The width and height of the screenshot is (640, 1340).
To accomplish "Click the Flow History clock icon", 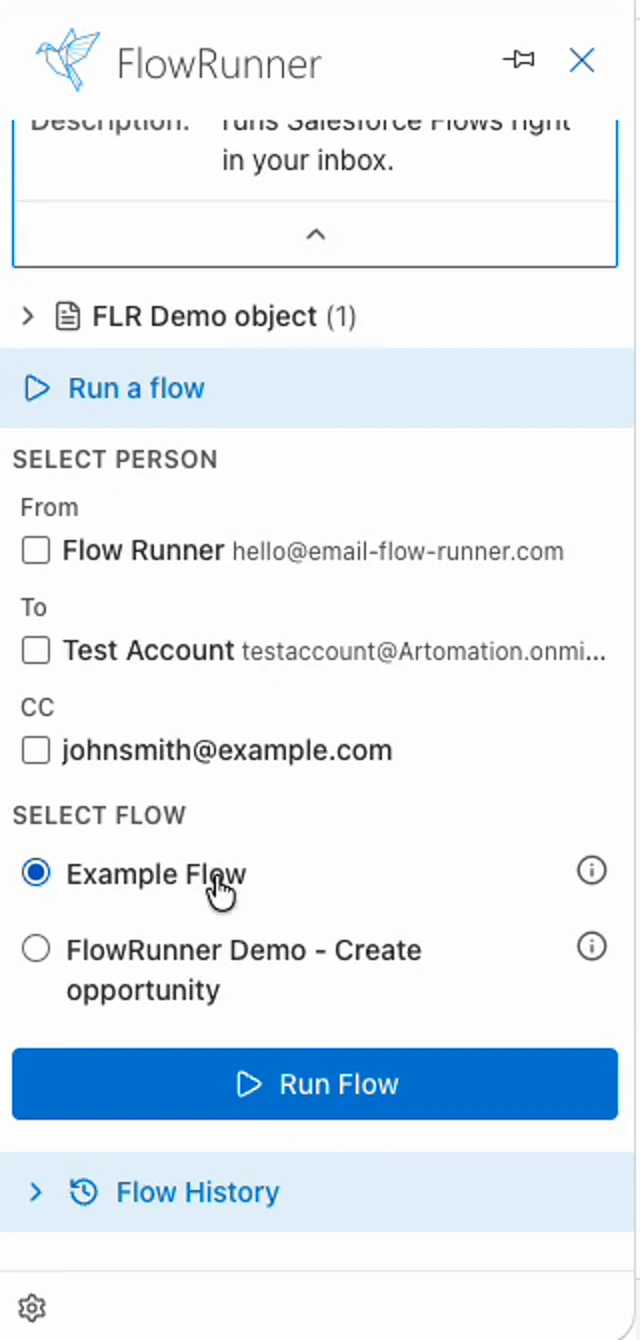I will (x=84, y=1192).
